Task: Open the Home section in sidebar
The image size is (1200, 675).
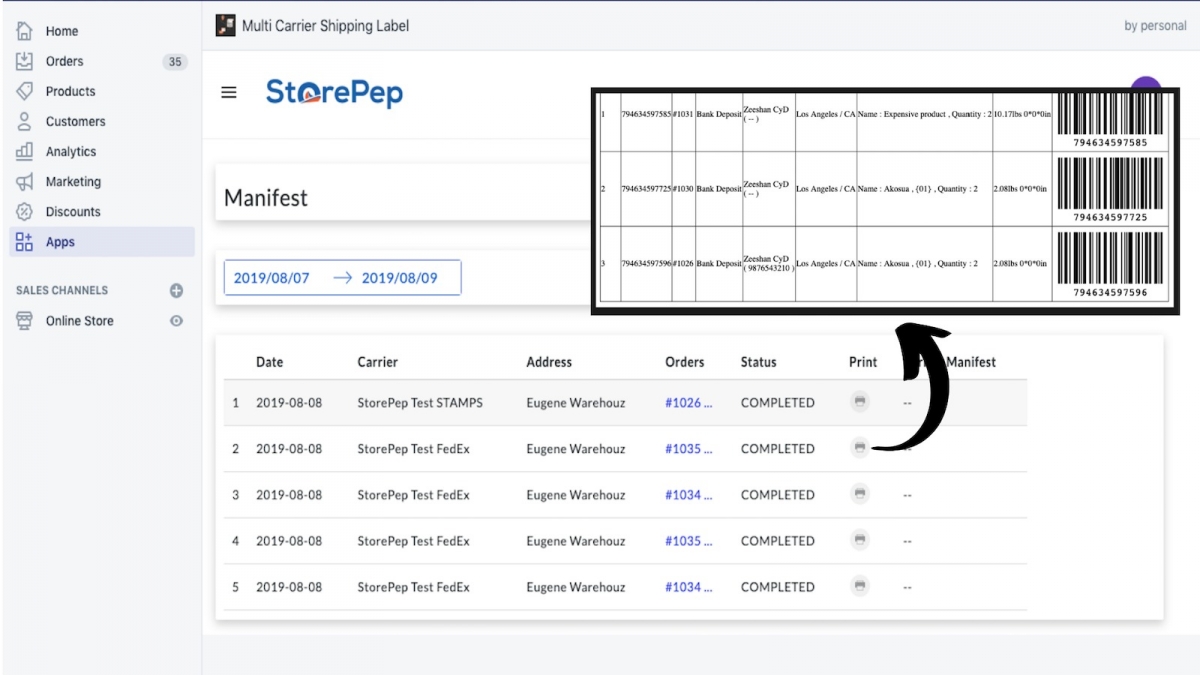Action: tap(61, 31)
